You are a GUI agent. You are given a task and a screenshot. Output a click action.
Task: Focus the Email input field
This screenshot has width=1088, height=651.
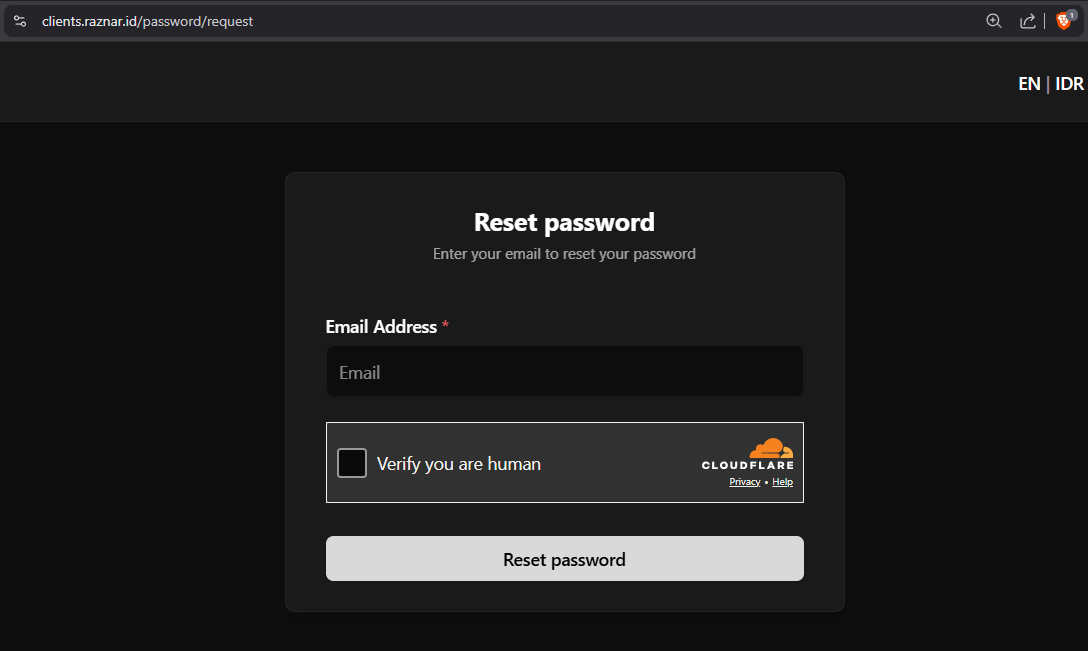(x=564, y=372)
